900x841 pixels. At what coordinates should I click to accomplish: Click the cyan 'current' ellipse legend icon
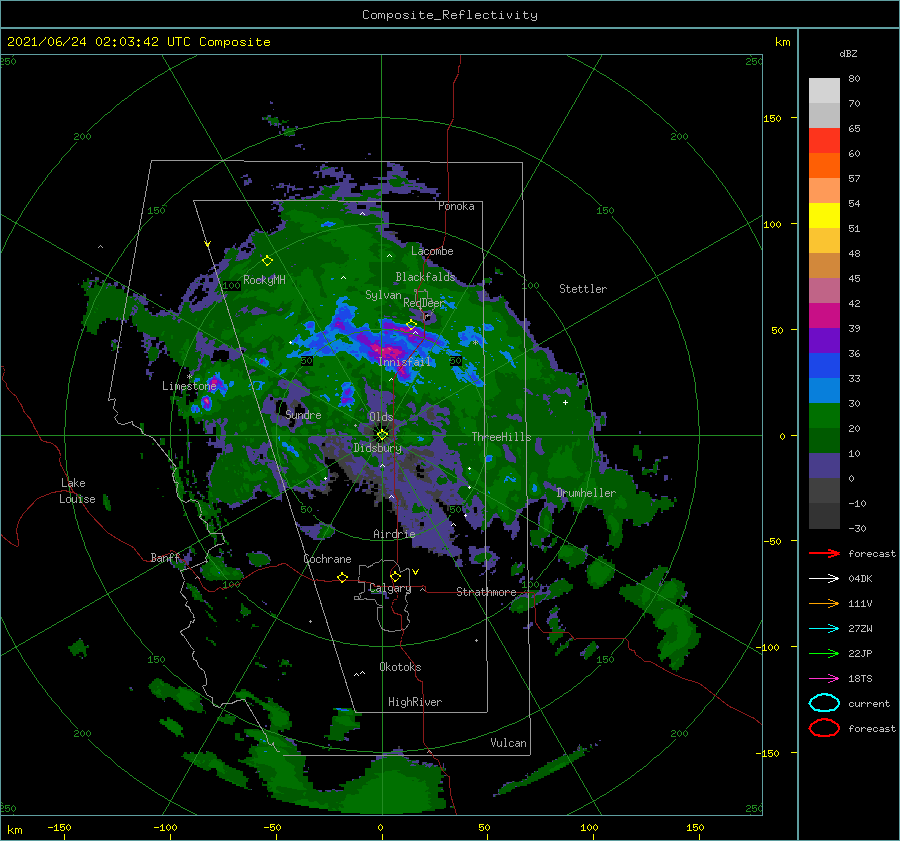[x=824, y=703]
